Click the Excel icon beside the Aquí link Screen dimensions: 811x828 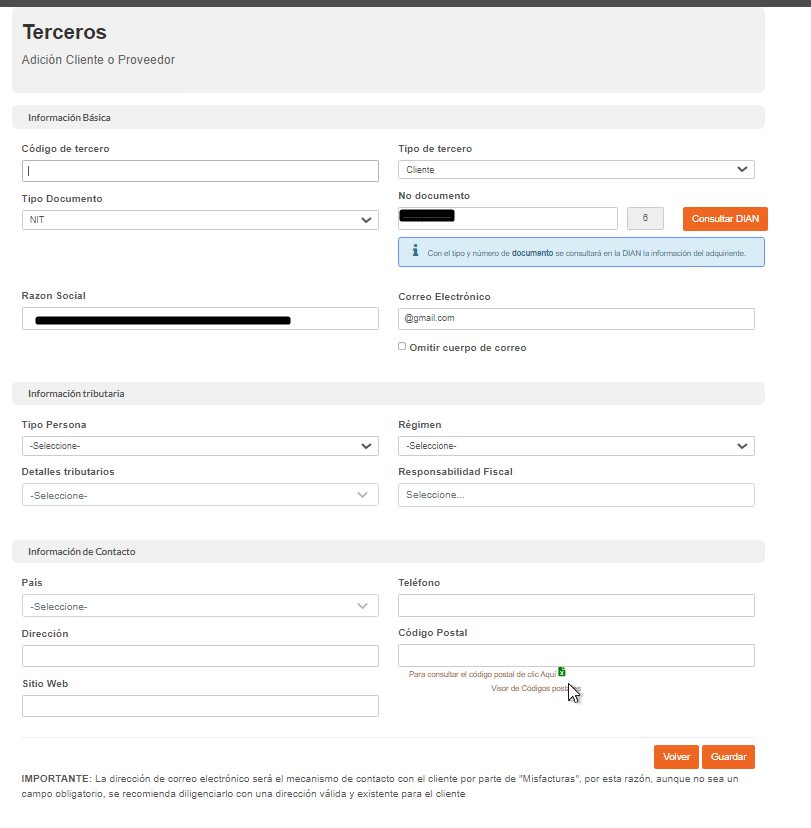562,672
